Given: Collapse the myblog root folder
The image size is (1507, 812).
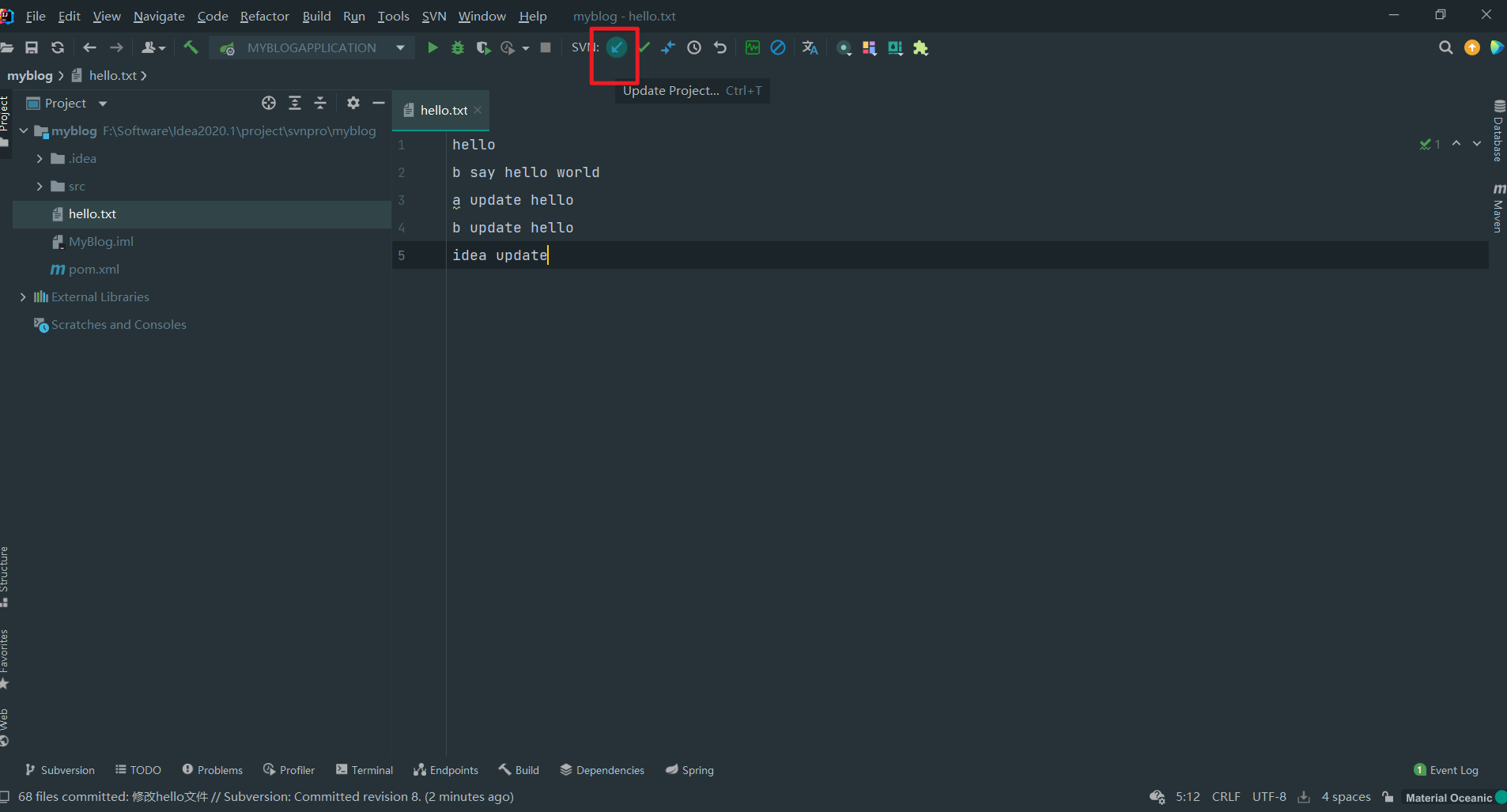Looking at the screenshot, I should coord(24,130).
